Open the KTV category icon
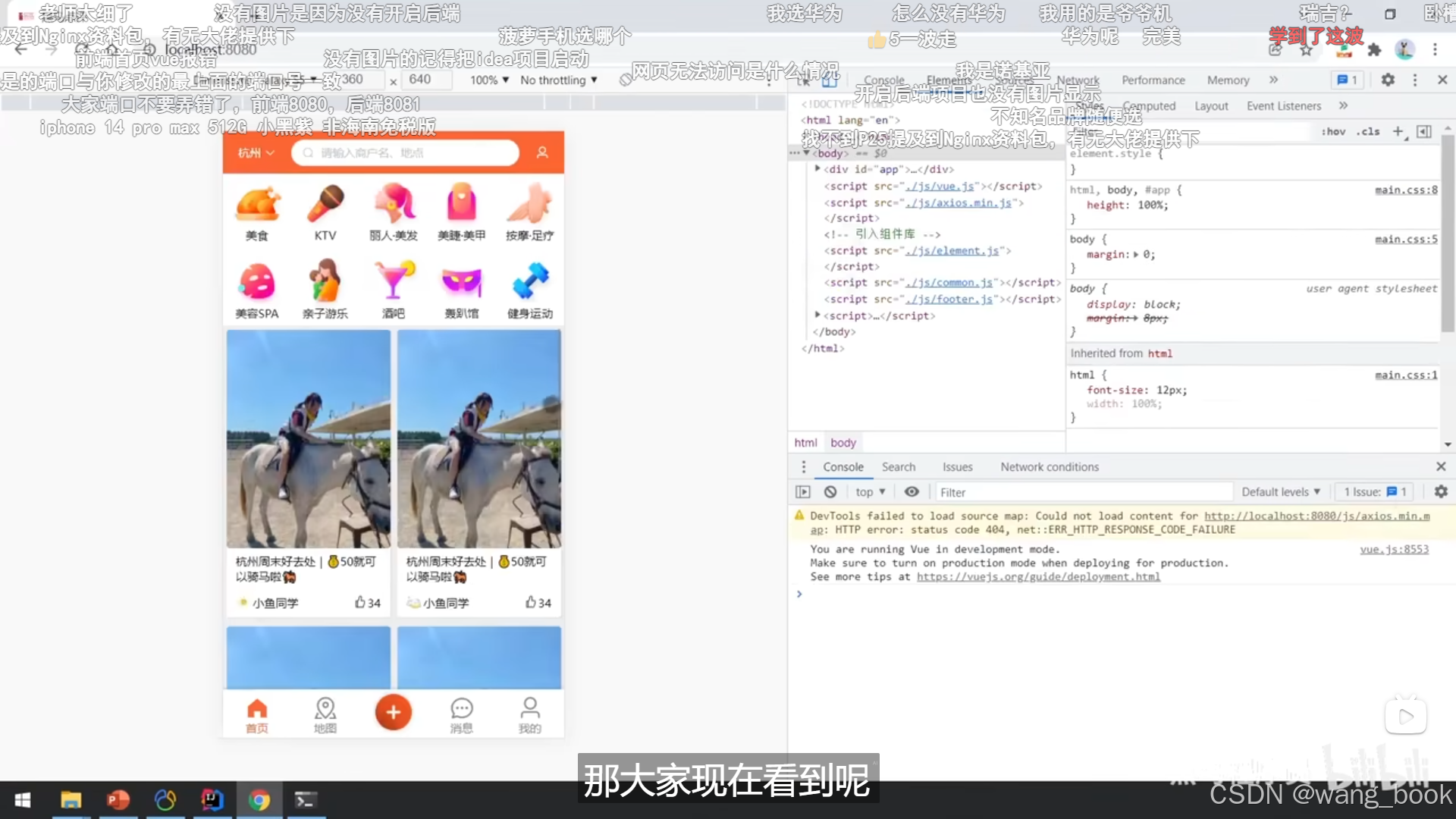Image resolution: width=1456 pixels, height=819 pixels. 325,205
